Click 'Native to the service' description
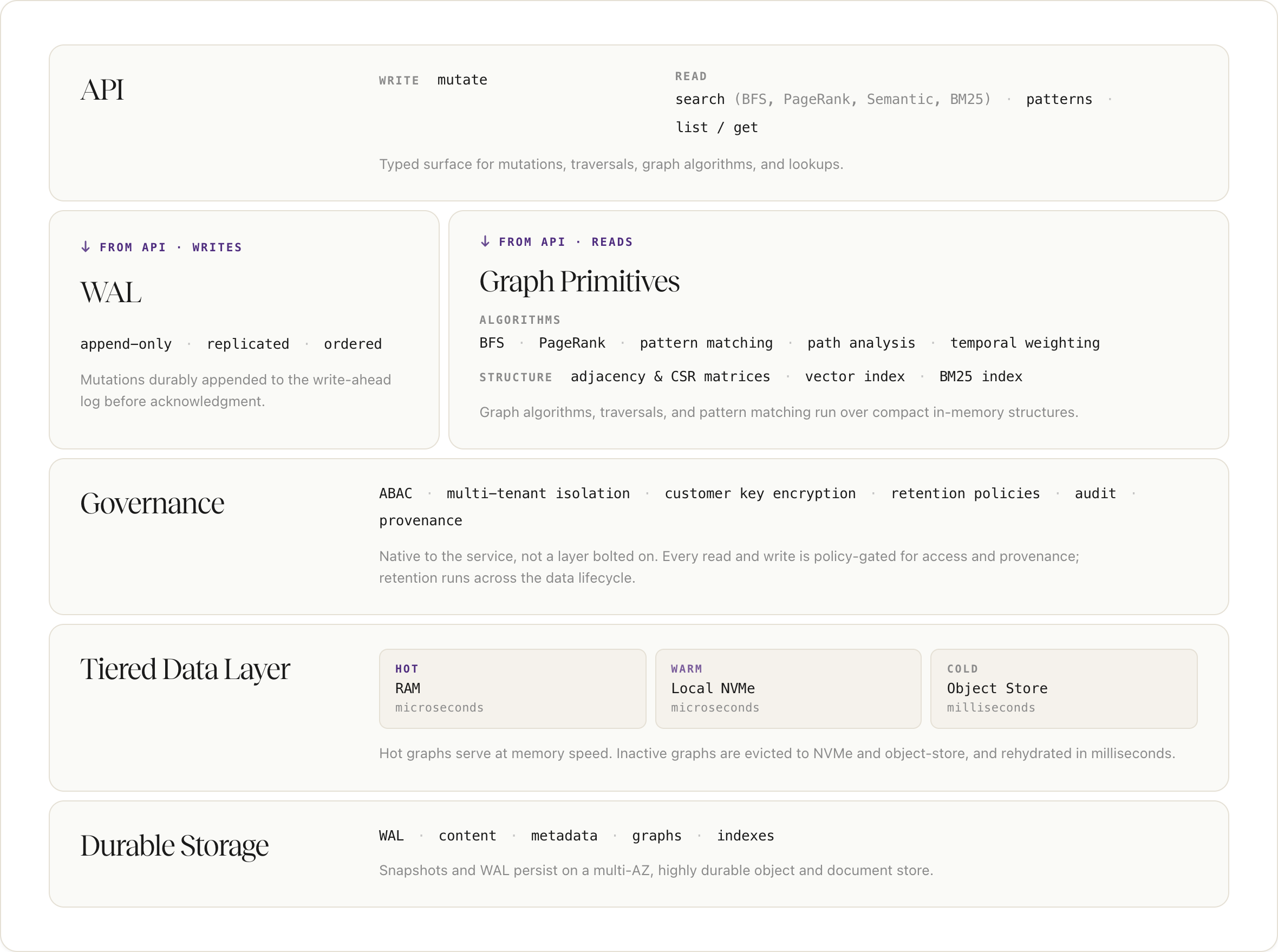The width and height of the screenshot is (1278, 952). (x=729, y=567)
